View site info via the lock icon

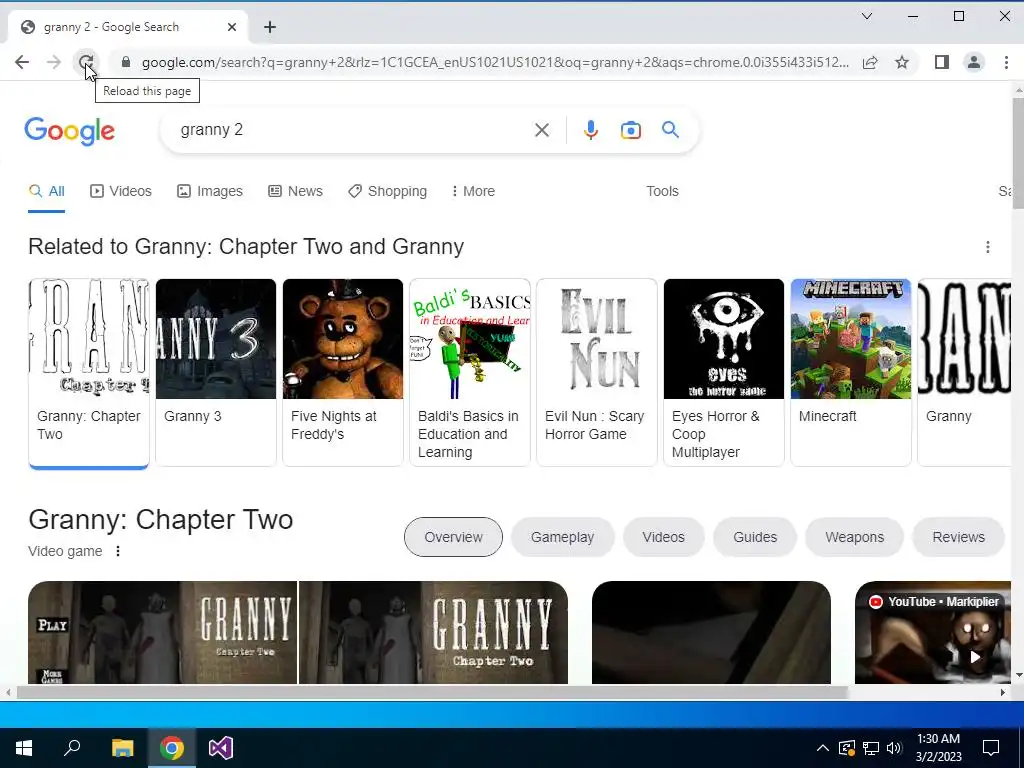pos(126,62)
